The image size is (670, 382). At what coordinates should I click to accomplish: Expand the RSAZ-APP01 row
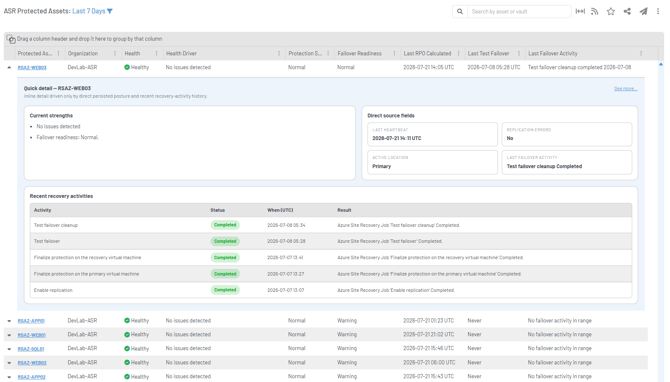coord(9,321)
